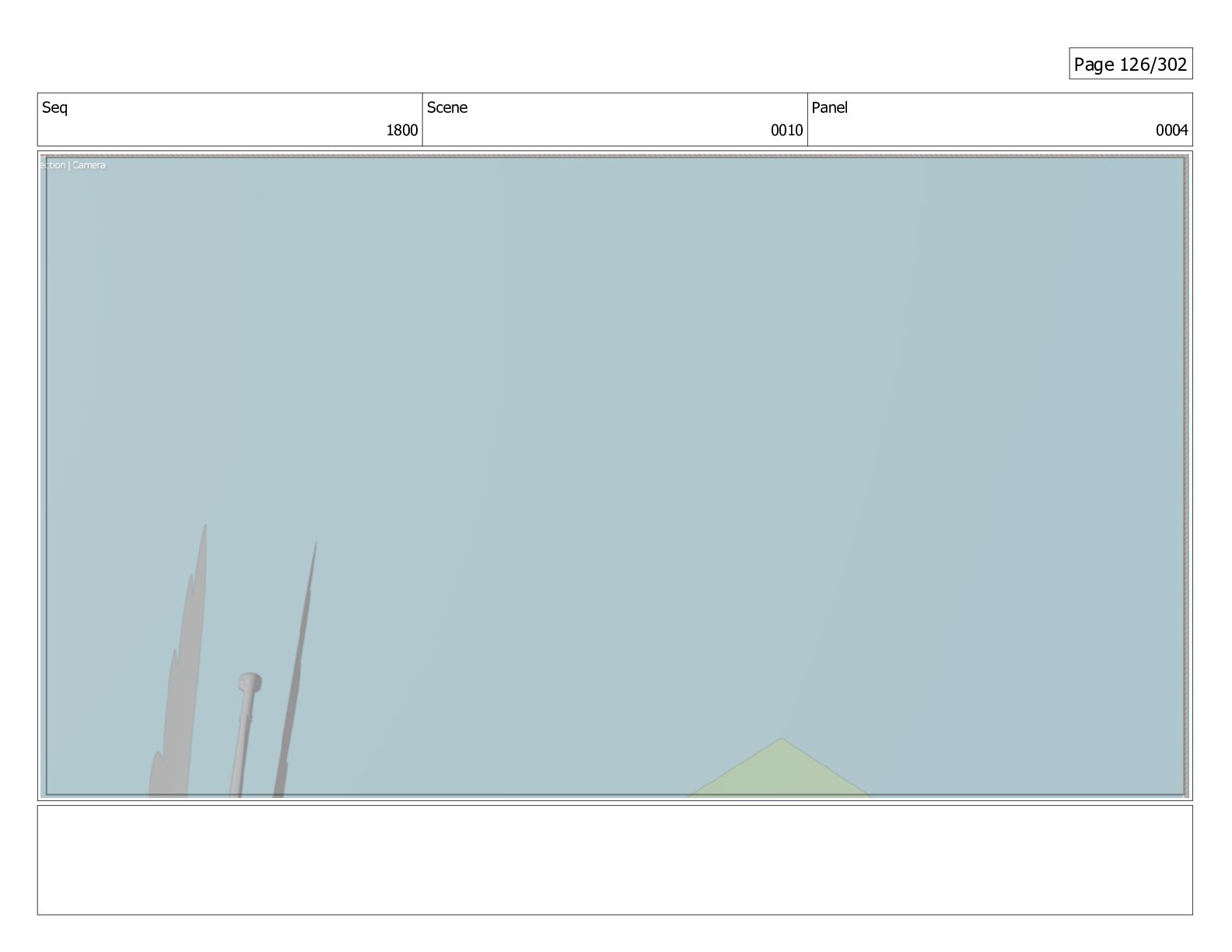Image resolution: width=1232 pixels, height=952 pixels.
Task: Click the lamp post head in viewport
Action: [250, 684]
